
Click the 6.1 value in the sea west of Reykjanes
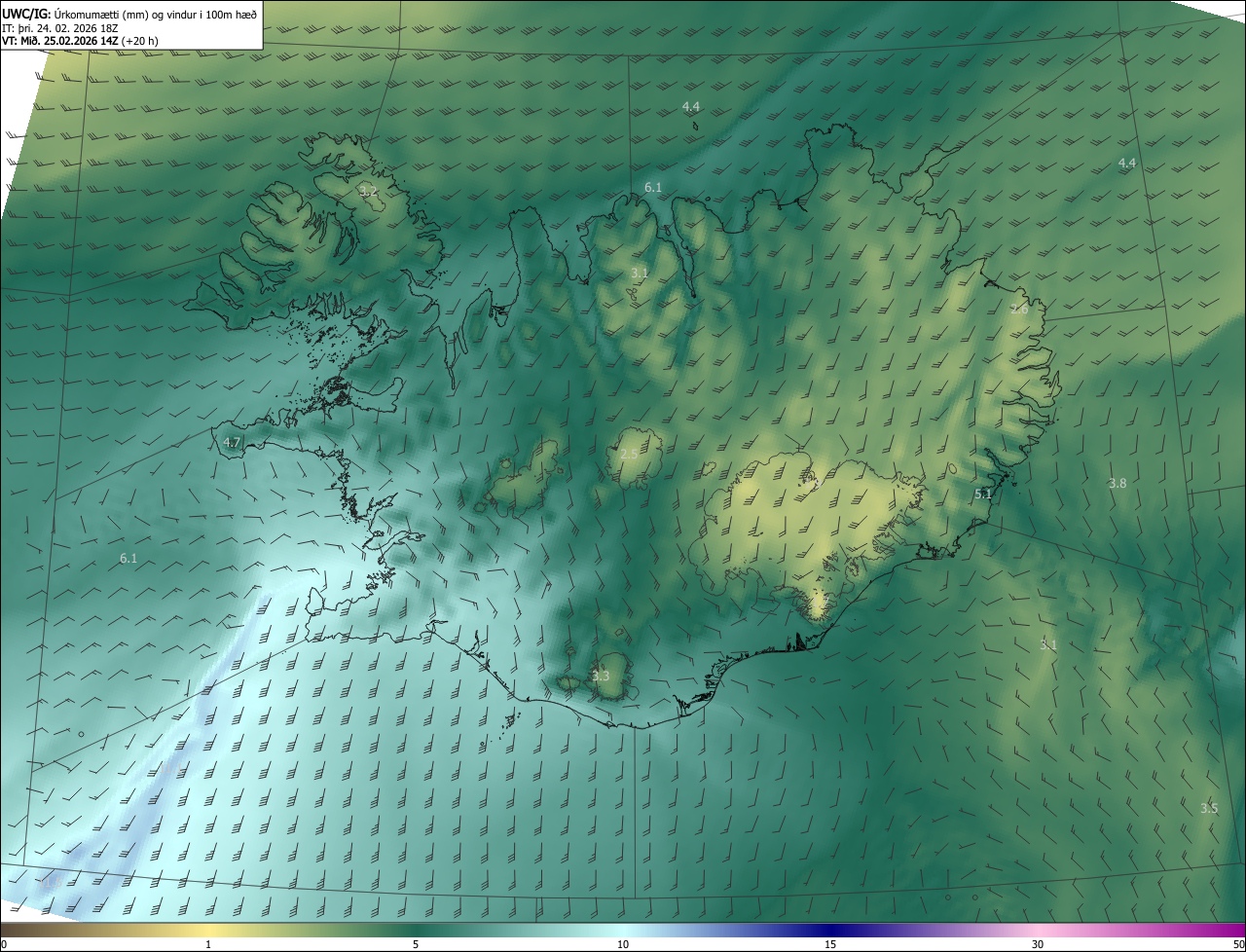coord(128,558)
